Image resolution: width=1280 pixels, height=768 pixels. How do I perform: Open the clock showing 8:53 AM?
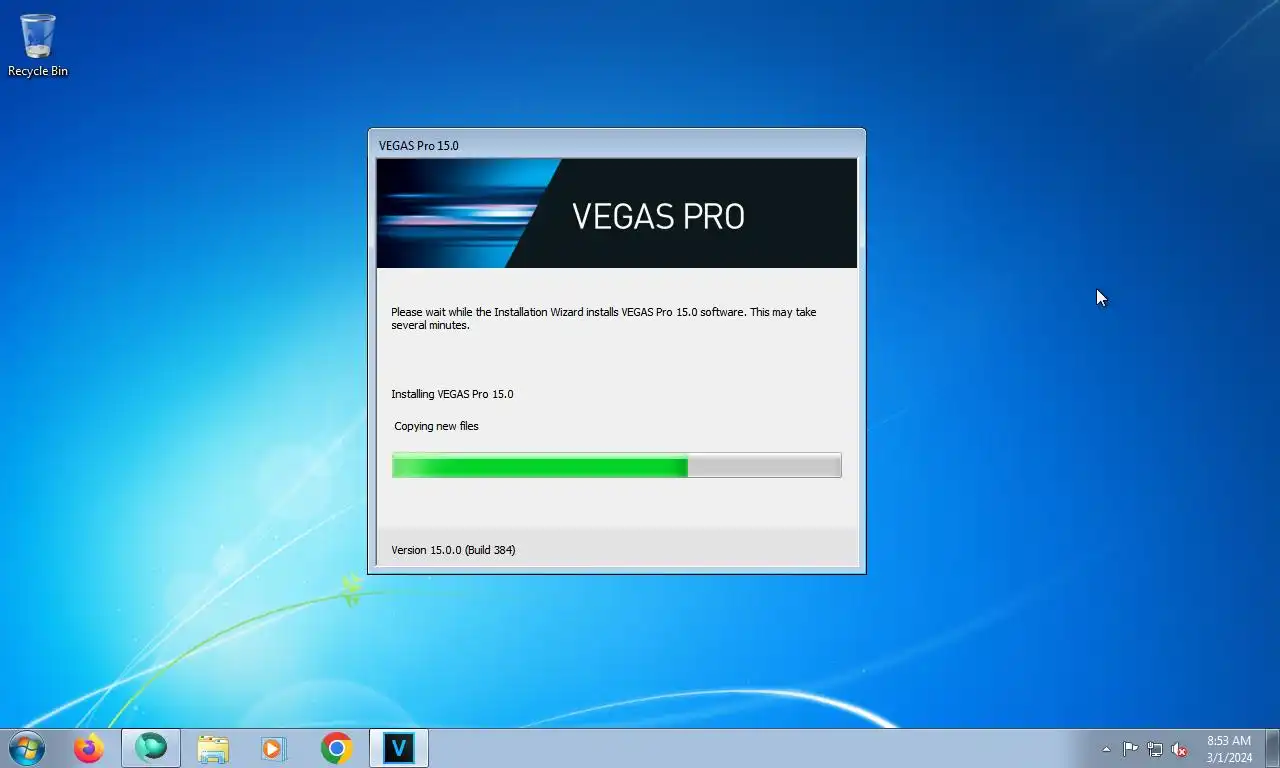[x=1229, y=749]
